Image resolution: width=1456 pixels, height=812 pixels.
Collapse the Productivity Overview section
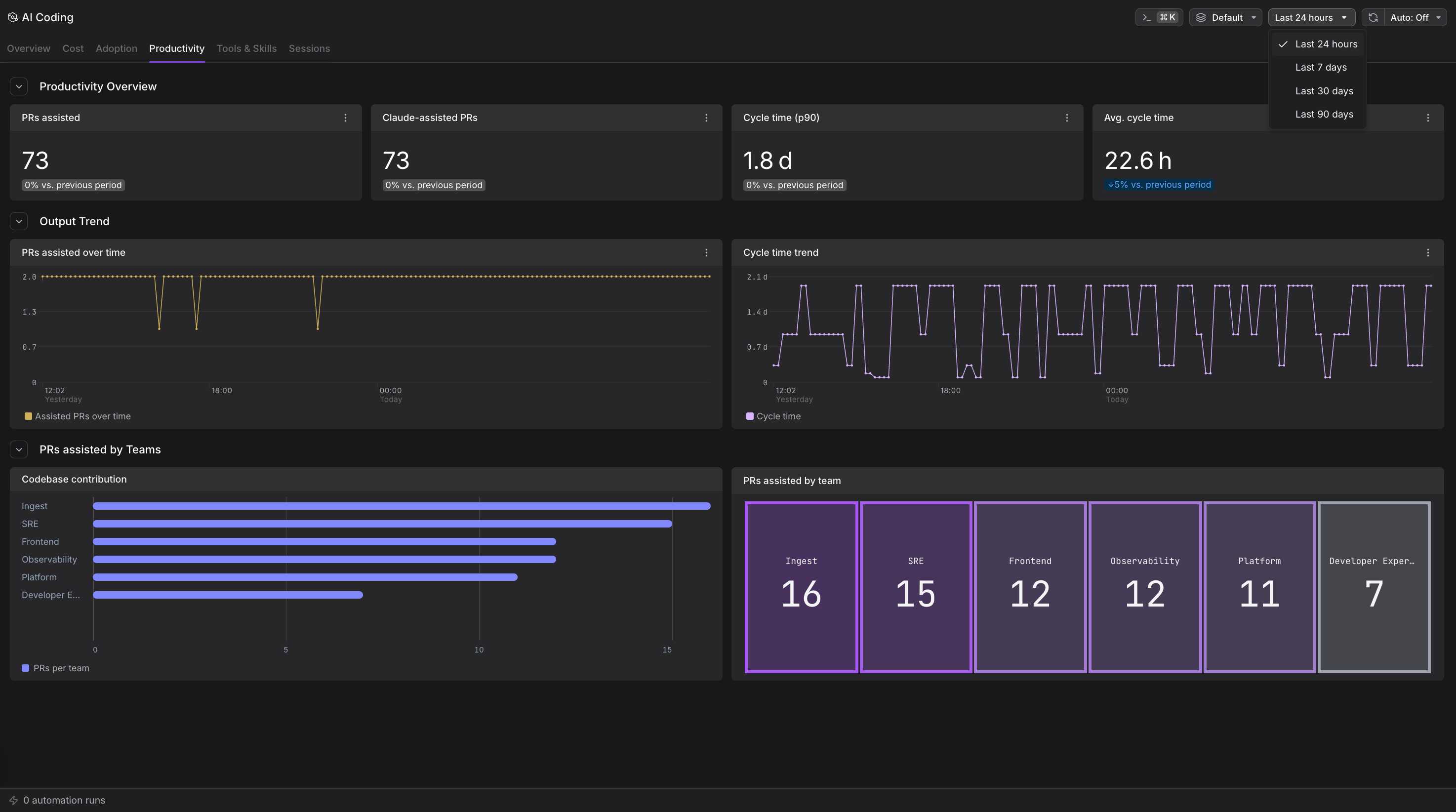(x=19, y=86)
